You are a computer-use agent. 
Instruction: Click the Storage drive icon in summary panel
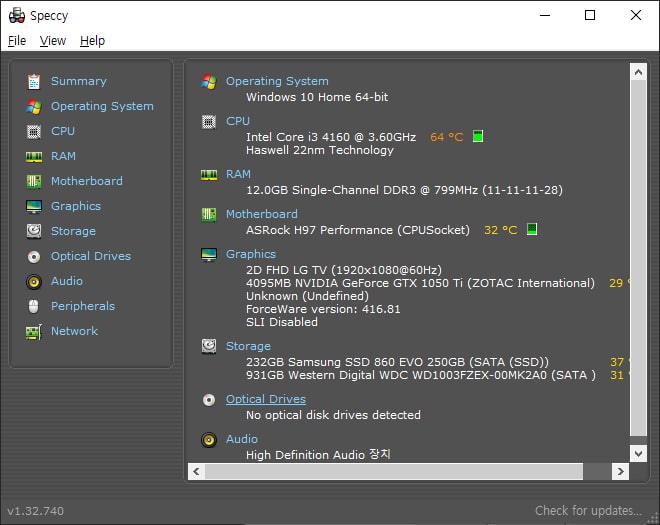pos(209,346)
